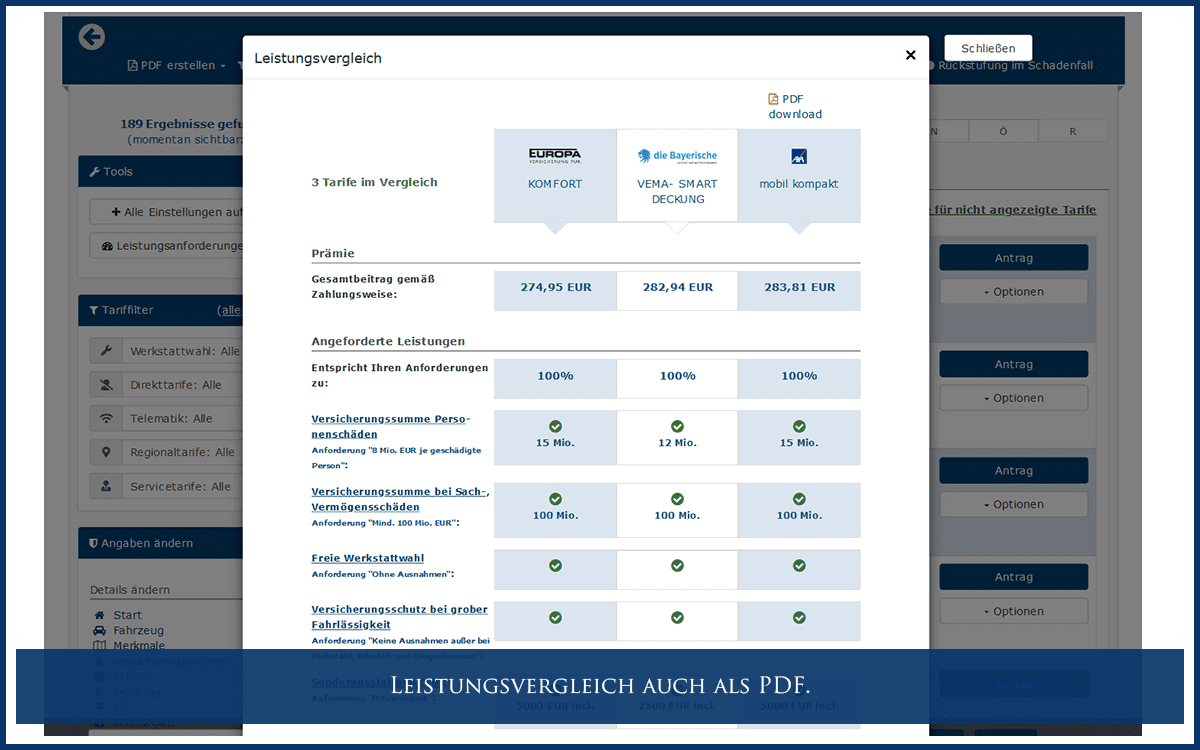The width and height of the screenshot is (1200, 750).
Task: Click the 274,95 EUR premium cell
Action: 555,290
